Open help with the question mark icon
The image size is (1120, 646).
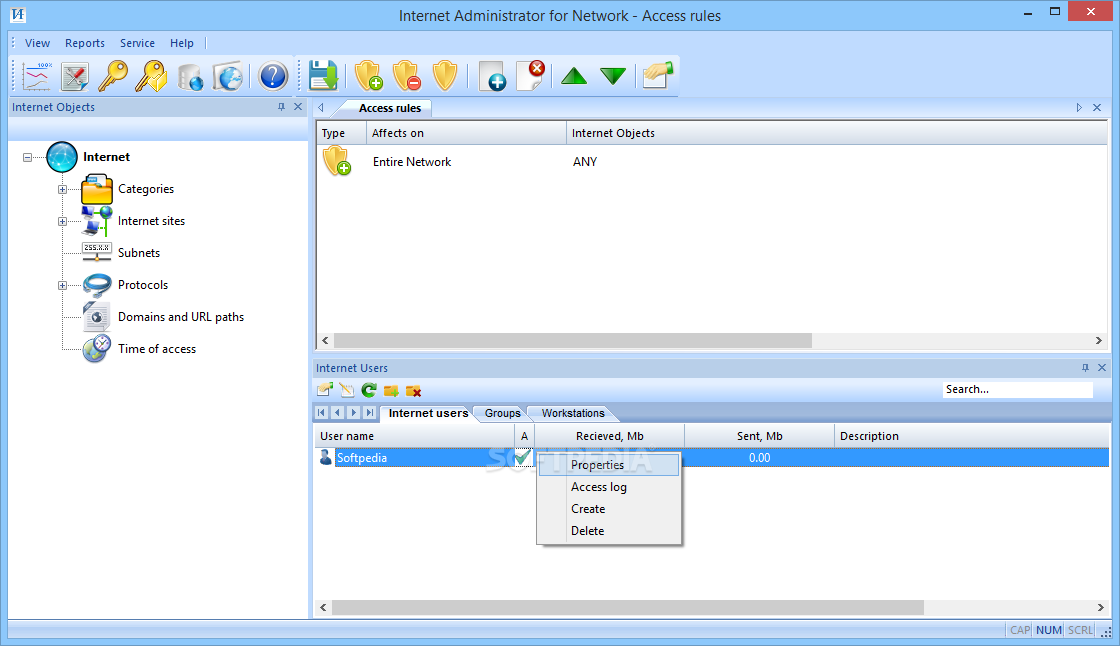[x=273, y=76]
